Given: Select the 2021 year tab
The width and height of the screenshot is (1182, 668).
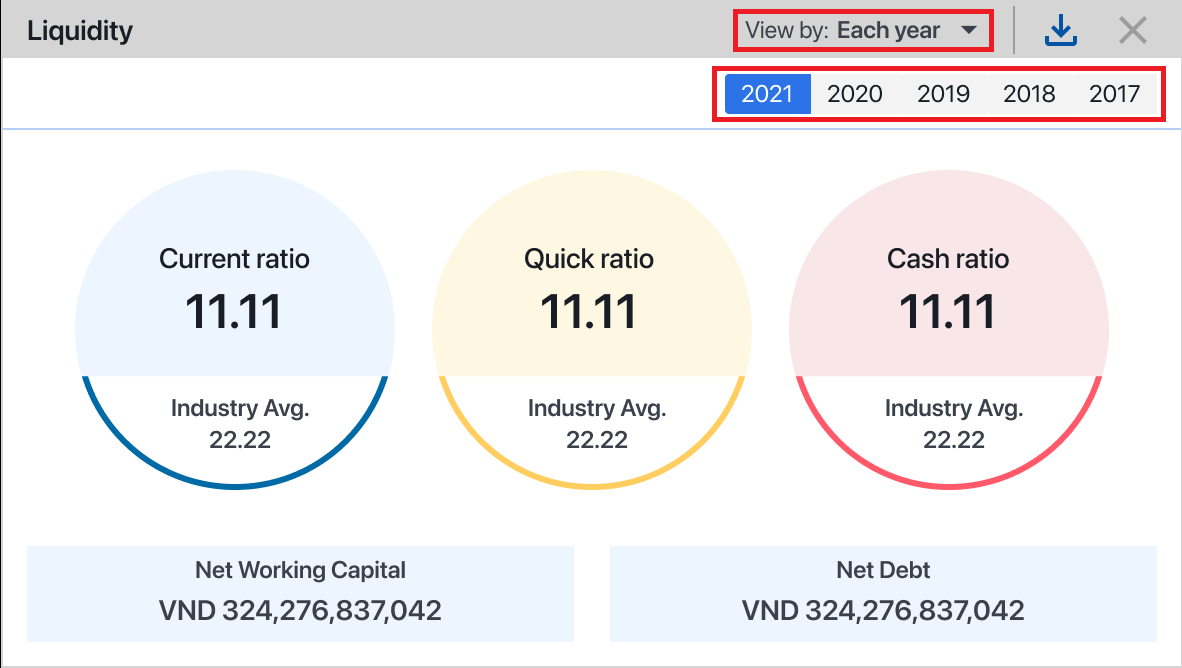Looking at the screenshot, I should [x=767, y=94].
